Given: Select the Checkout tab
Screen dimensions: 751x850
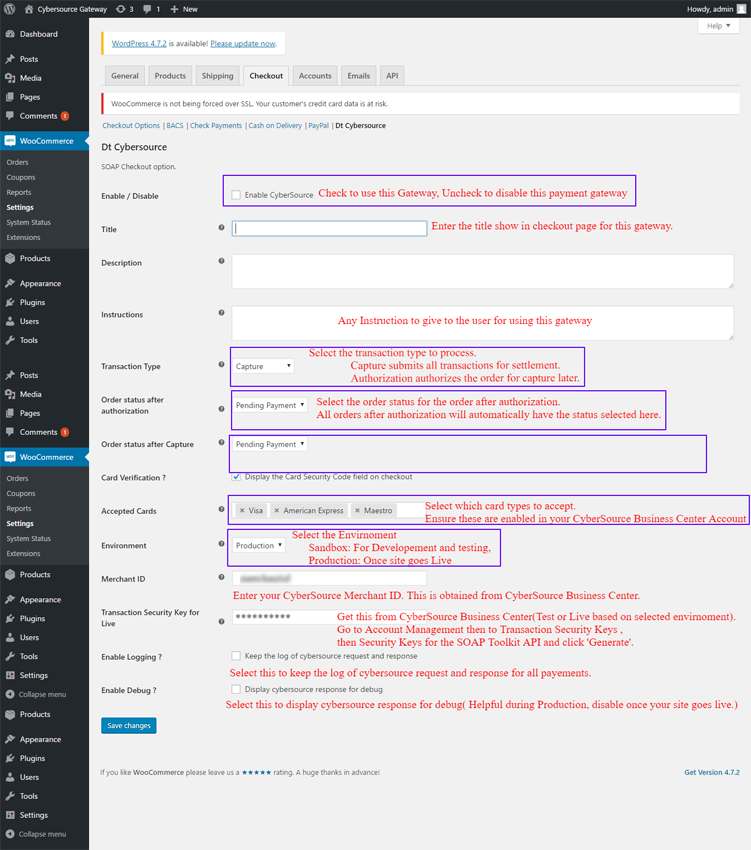Looking at the screenshot, I should (x=266, y=76).
